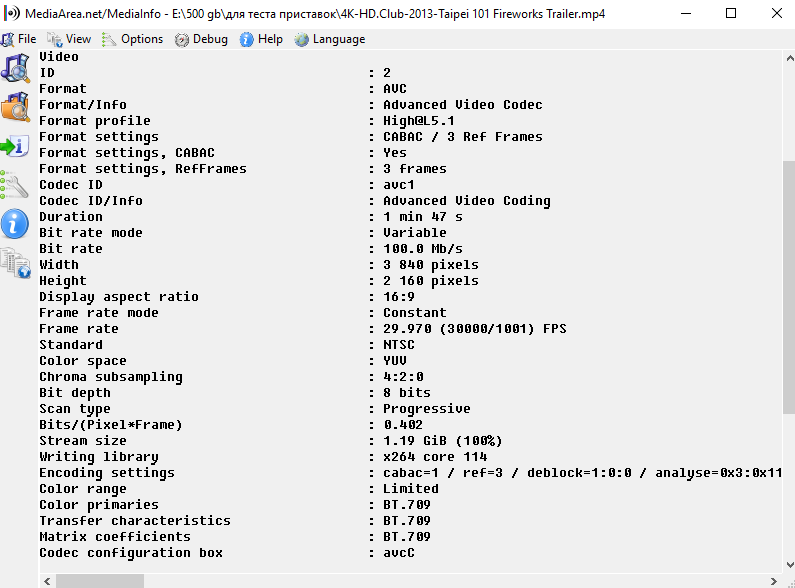This screenshot has height=588, width=795.
Task: Open the Language menu
Action: [x=330, y=39]
